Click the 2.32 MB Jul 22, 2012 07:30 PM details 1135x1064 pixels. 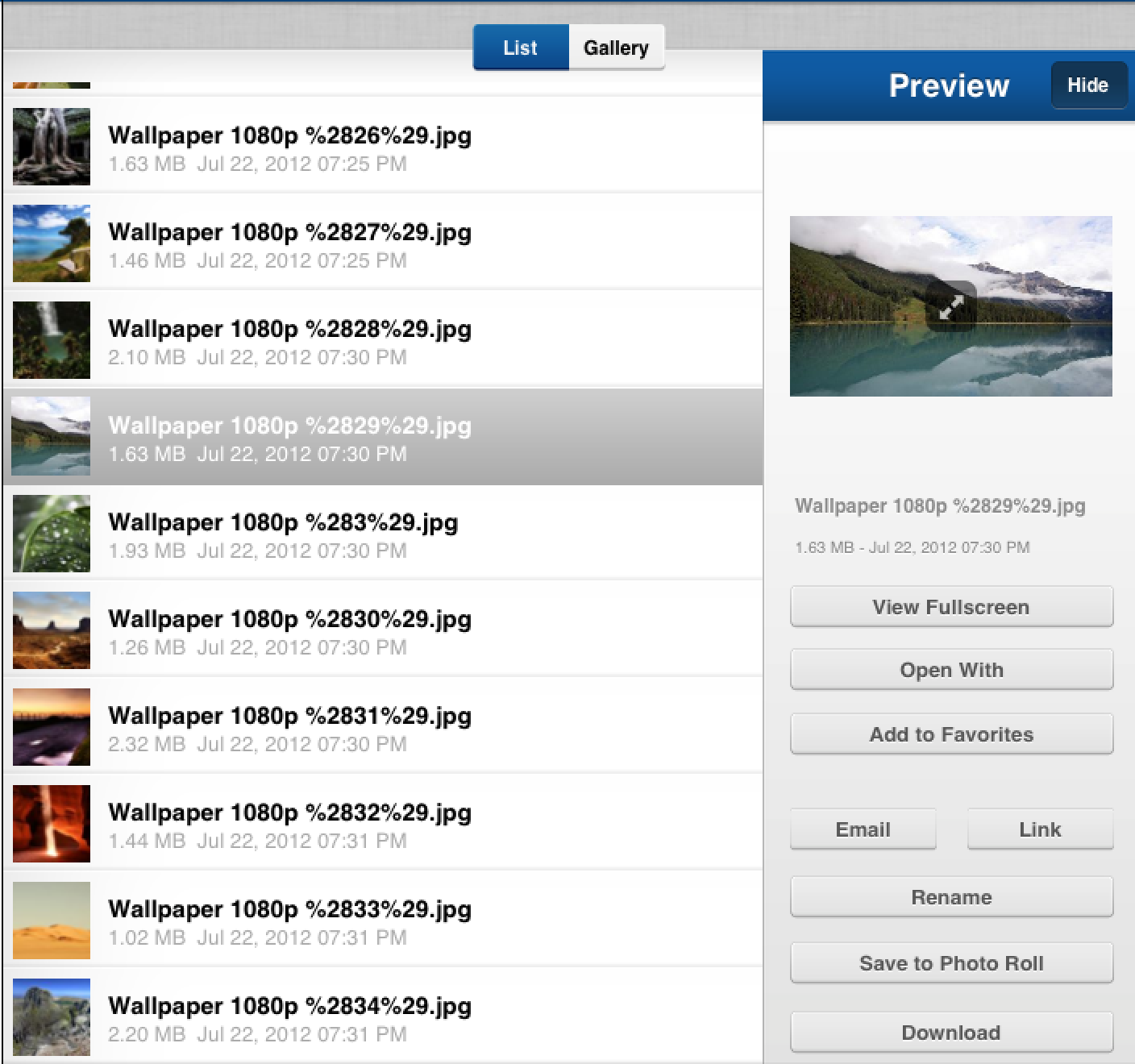258,744
